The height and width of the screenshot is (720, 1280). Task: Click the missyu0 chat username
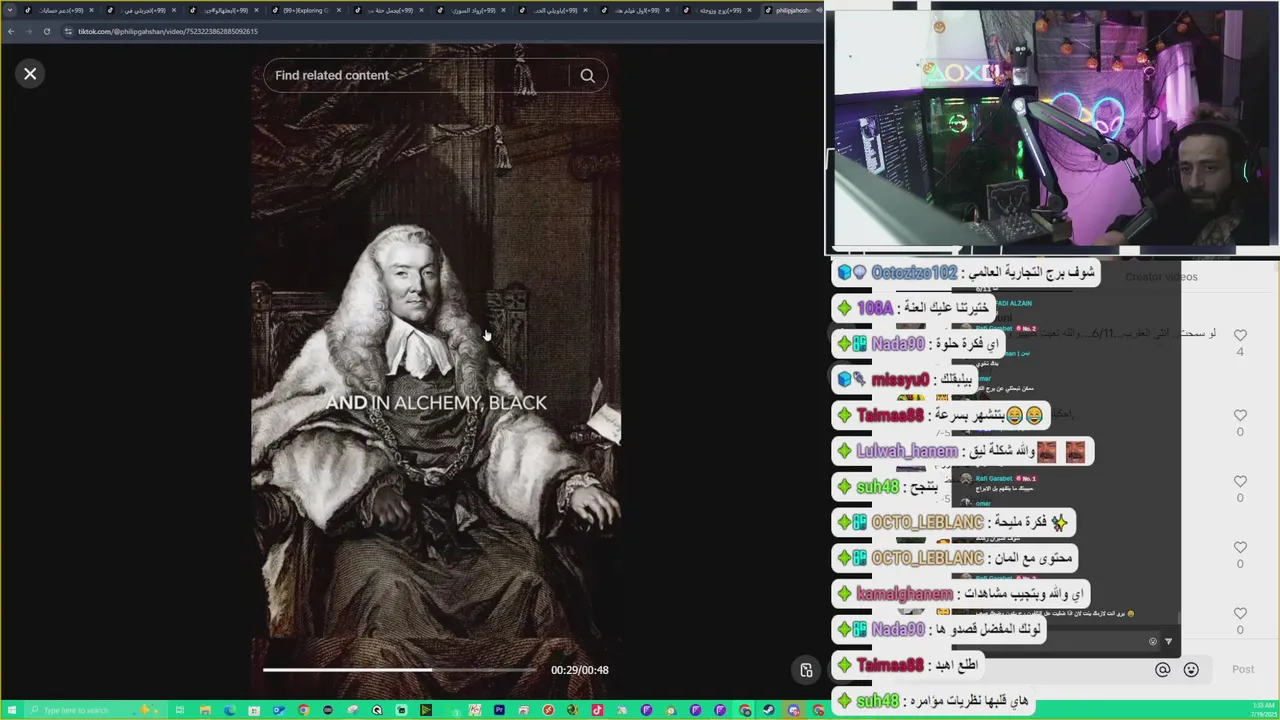coord(900,380)
